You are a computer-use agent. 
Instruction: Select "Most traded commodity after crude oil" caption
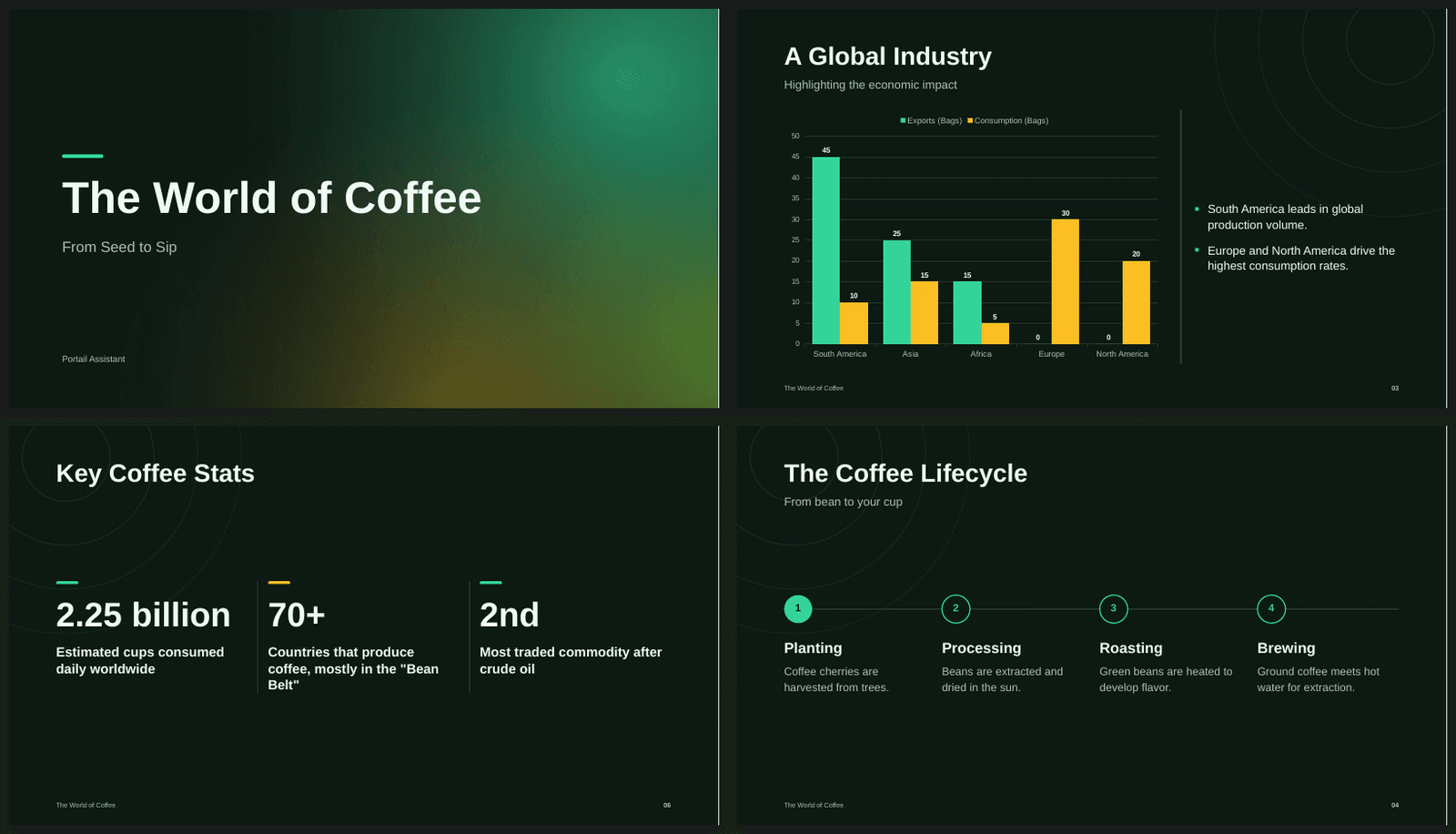571,660
